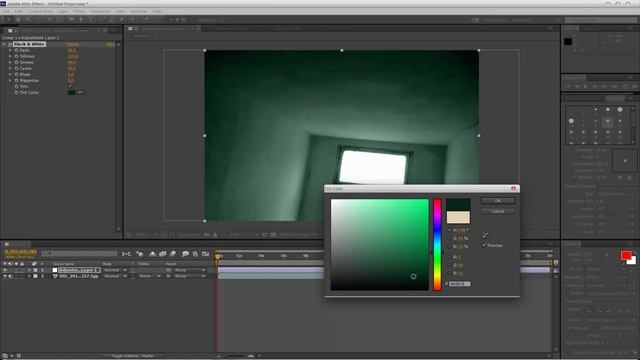Click the eyedropper beside the Tint Color swatch

pos(81,93)
